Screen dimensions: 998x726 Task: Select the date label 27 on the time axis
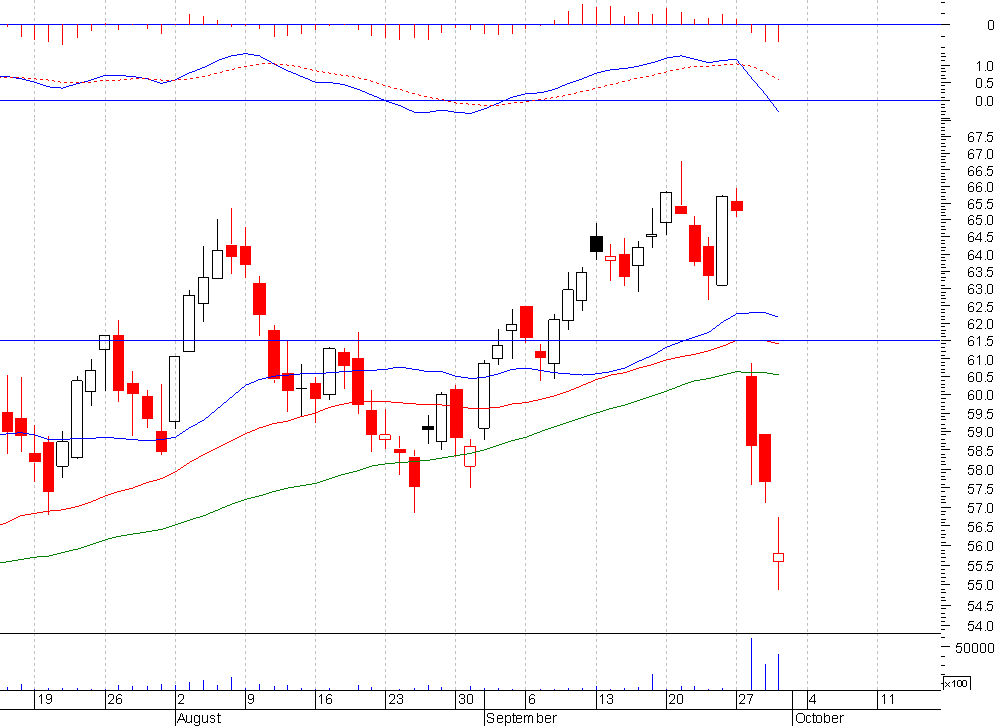click(746, 699)
